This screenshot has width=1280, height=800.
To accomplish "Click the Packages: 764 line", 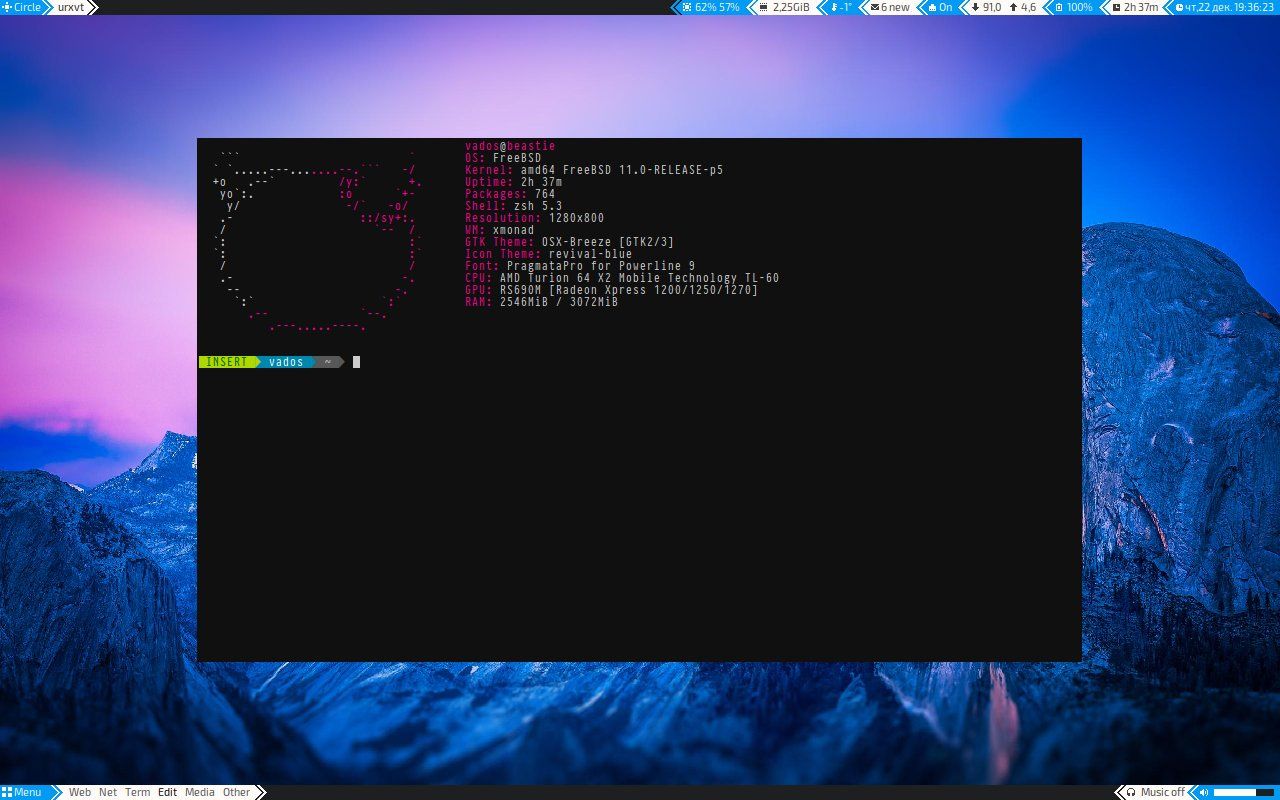I will pos(510,194).
